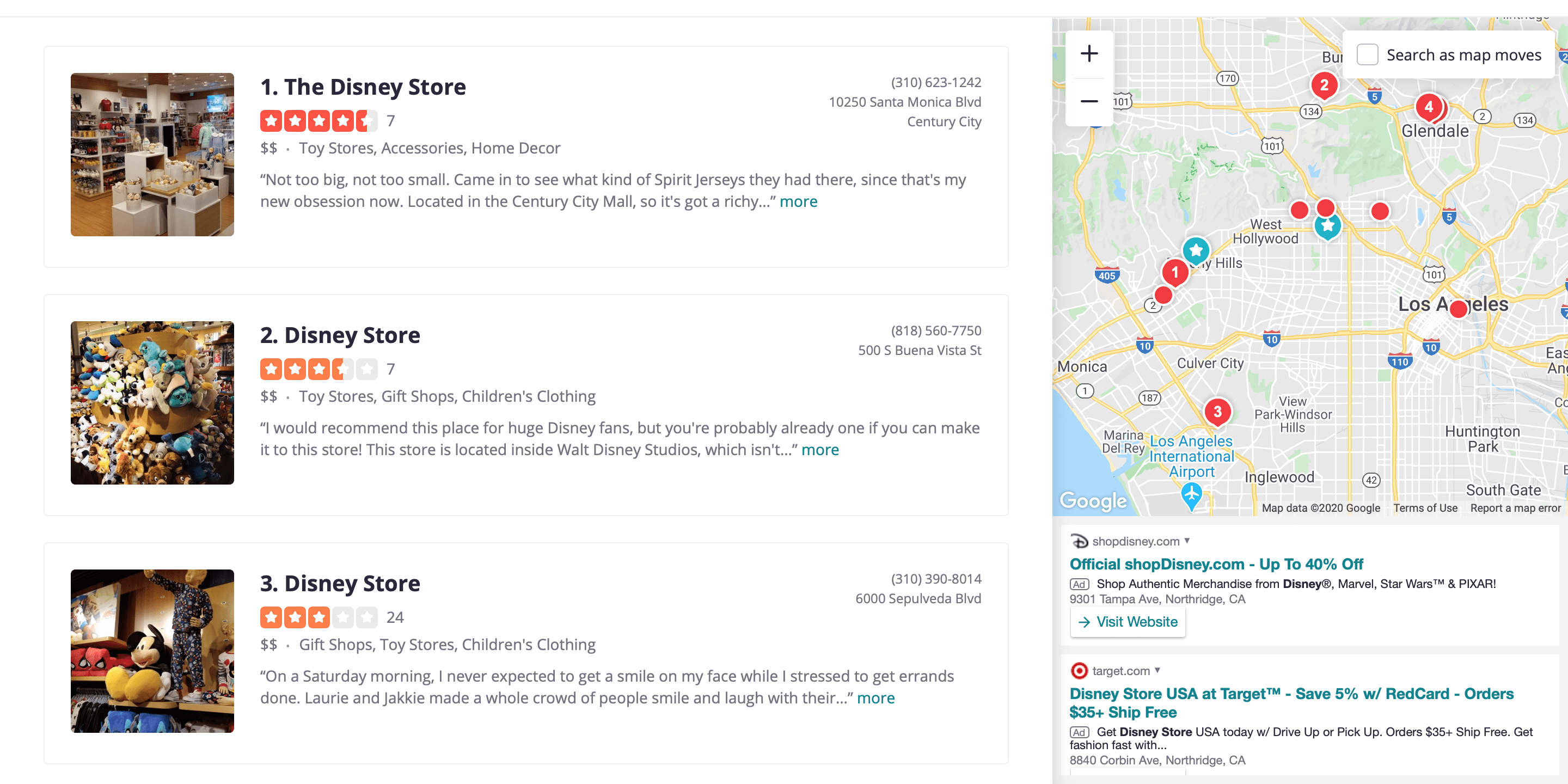Click Report a map error

1515,507
